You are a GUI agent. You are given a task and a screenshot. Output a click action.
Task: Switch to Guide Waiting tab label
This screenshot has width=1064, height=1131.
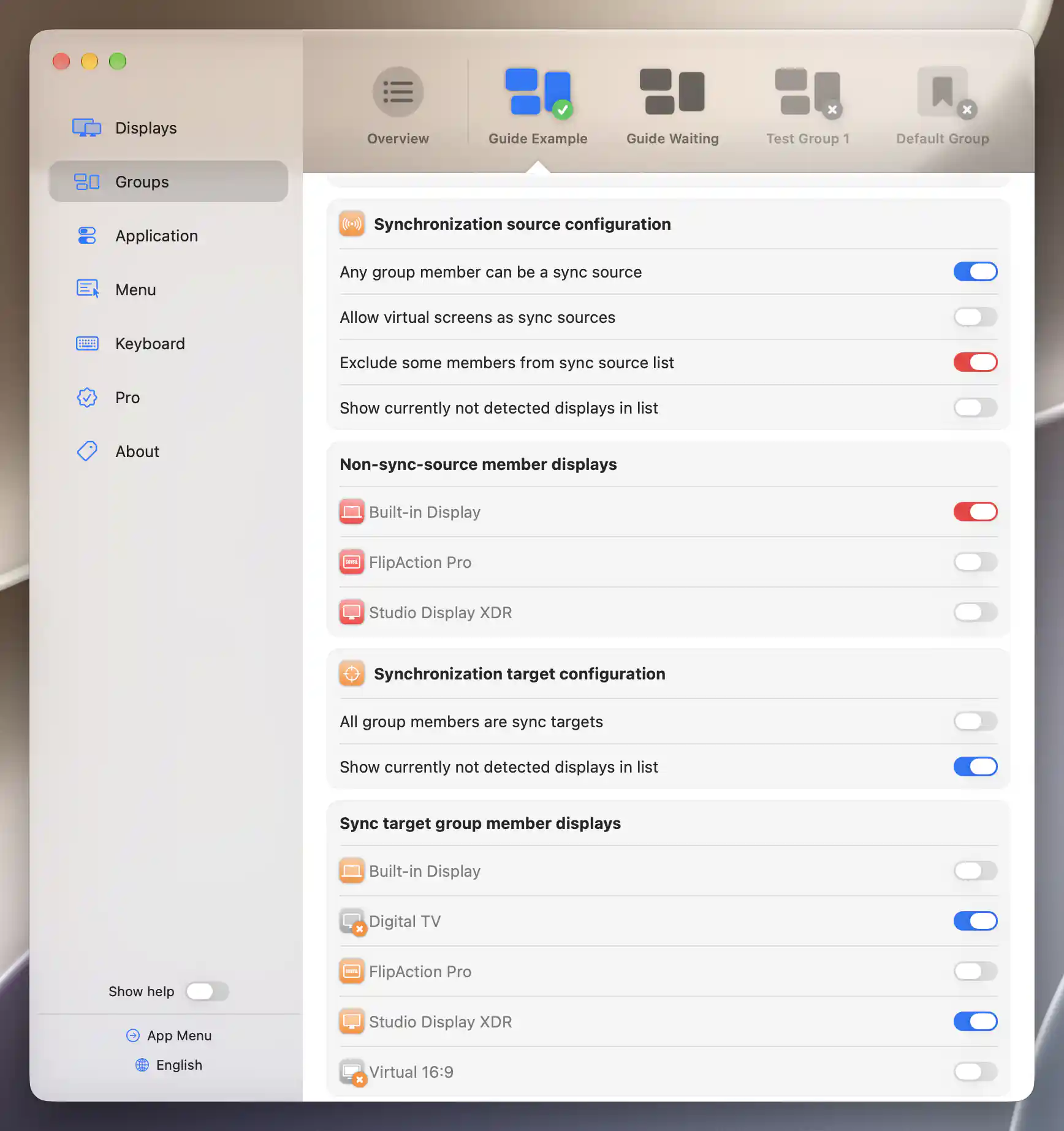click(672, 139)
